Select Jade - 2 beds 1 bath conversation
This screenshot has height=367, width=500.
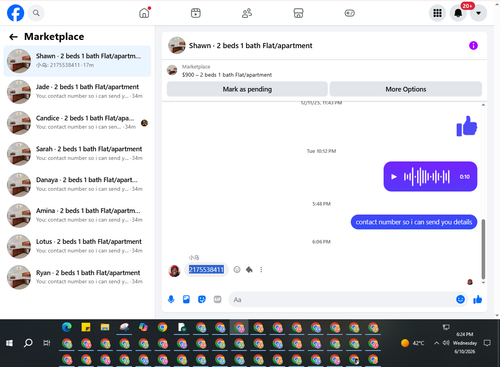click(77, 92)
